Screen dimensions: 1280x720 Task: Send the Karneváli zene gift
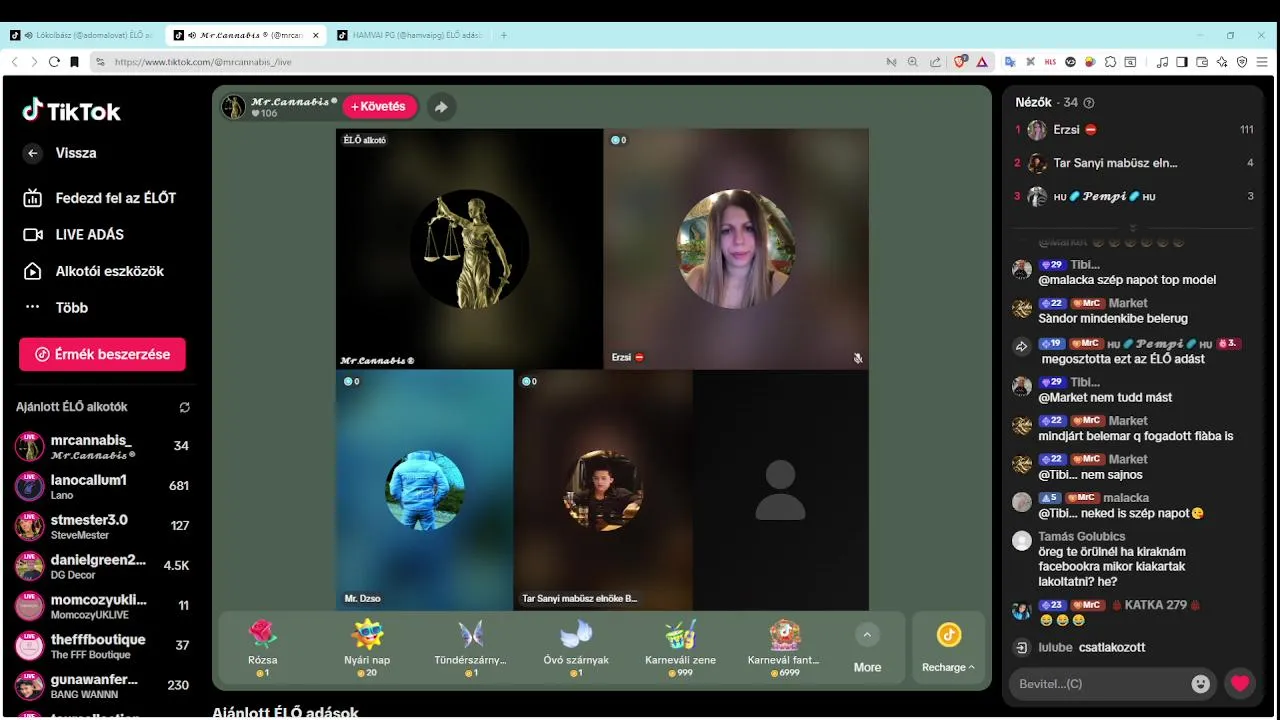click(679, 647)
